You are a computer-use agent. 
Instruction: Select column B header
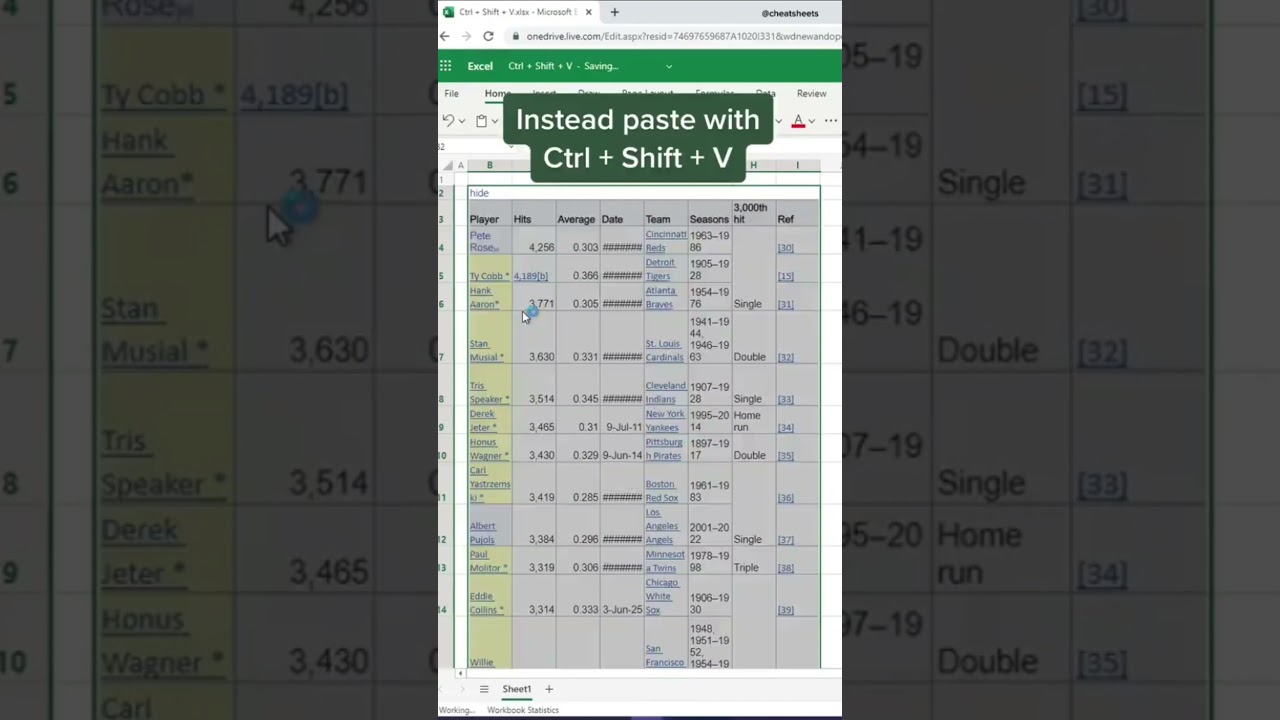(489, 165)
